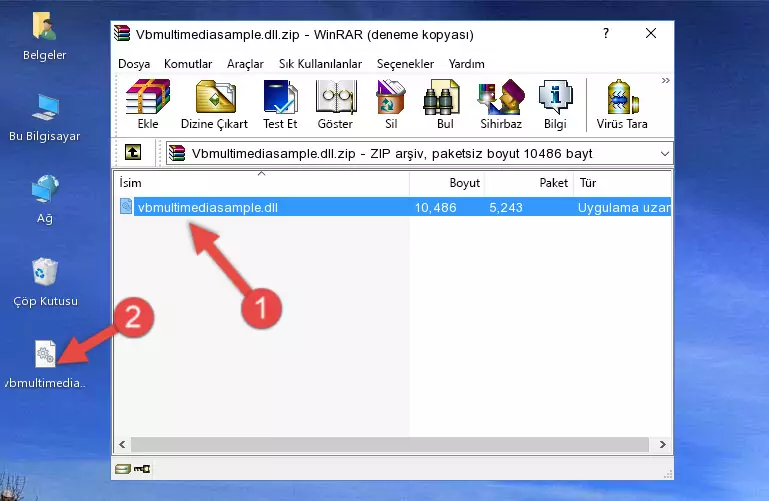The height and width of the screenshot is (501, 769).
Task: Open the Komutlar menu
Action: [188, 64]
